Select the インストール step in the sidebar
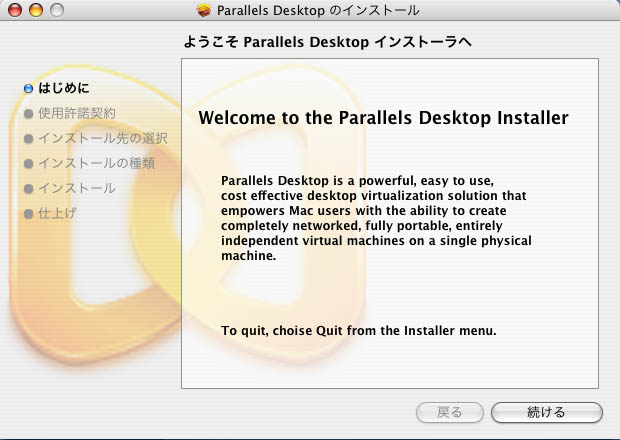 [x=77, y=188]
